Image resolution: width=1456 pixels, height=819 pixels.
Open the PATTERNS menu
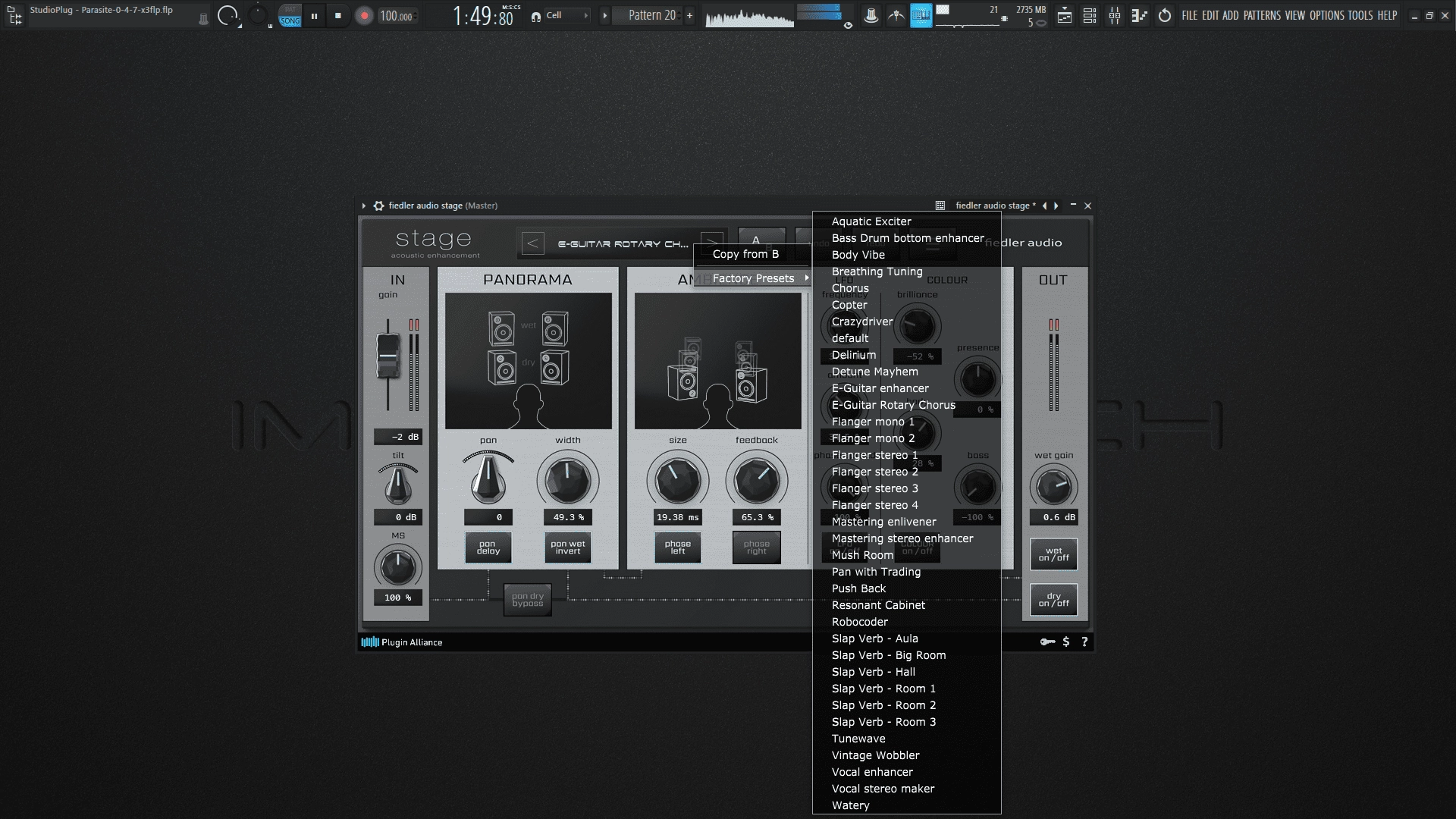point(1262,15)
